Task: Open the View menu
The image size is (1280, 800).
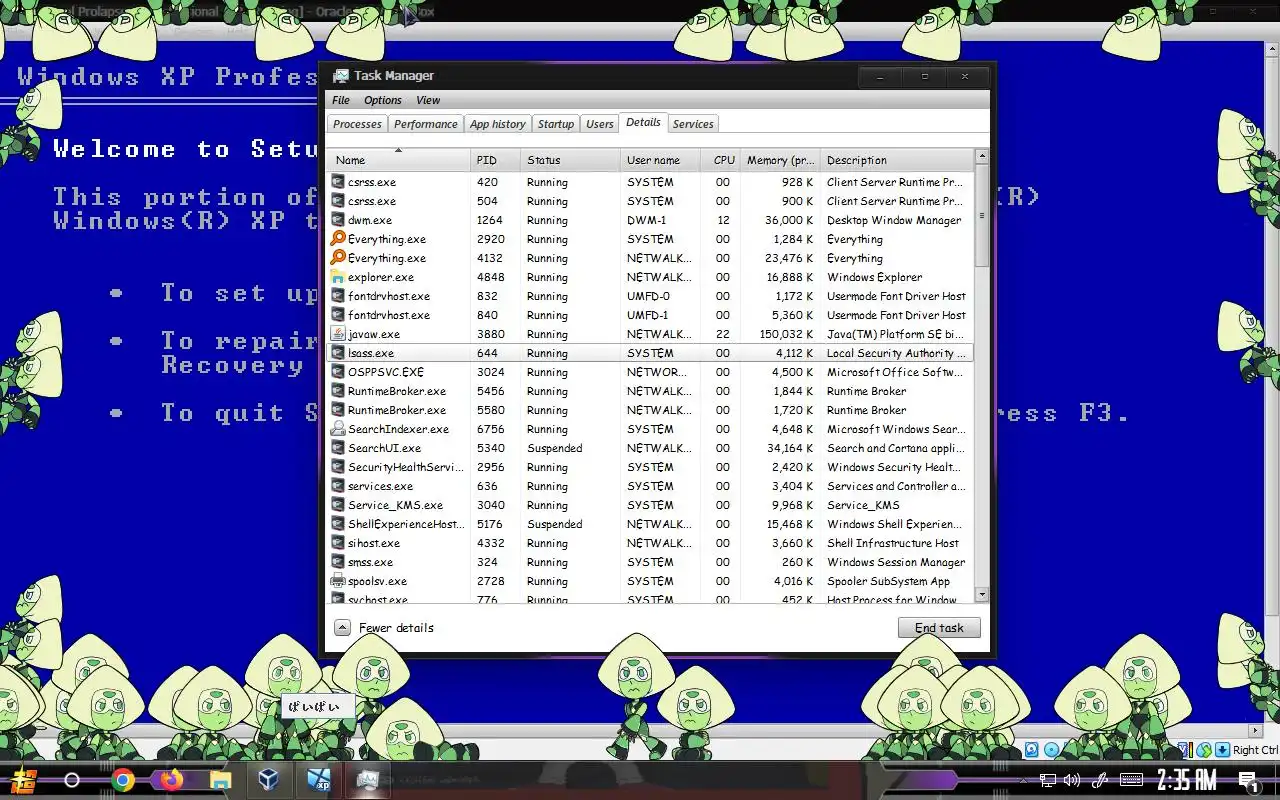Action: point(428,100)
